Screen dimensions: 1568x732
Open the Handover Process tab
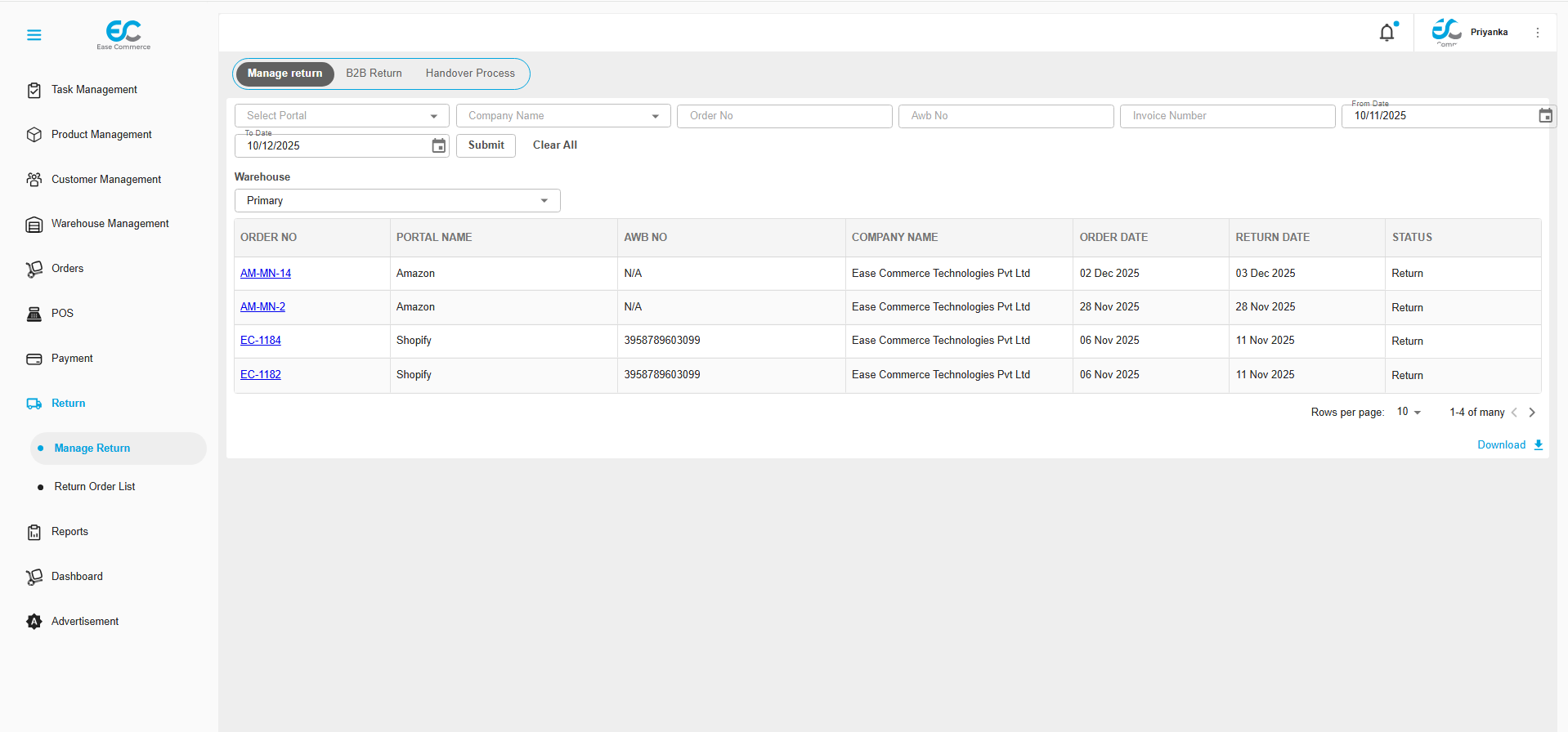[470, 74]
